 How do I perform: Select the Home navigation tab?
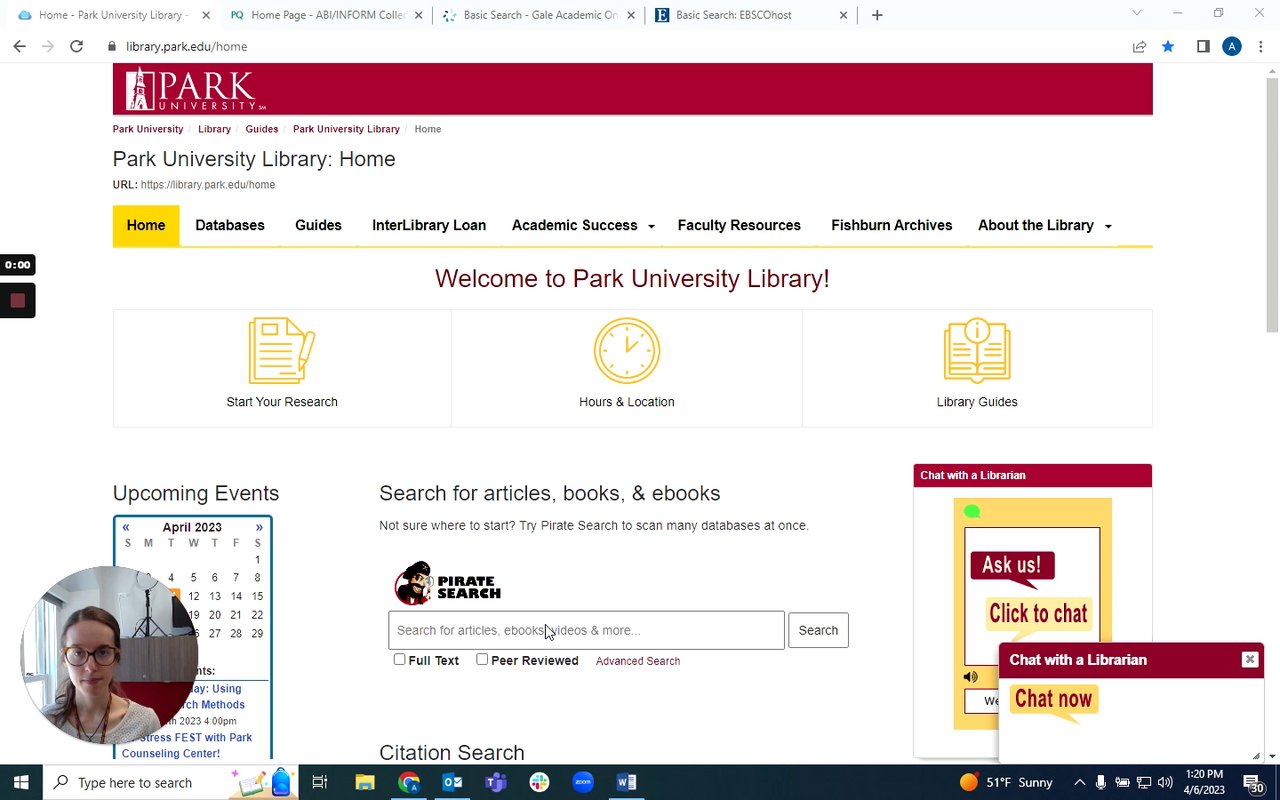tap(146, 225)
